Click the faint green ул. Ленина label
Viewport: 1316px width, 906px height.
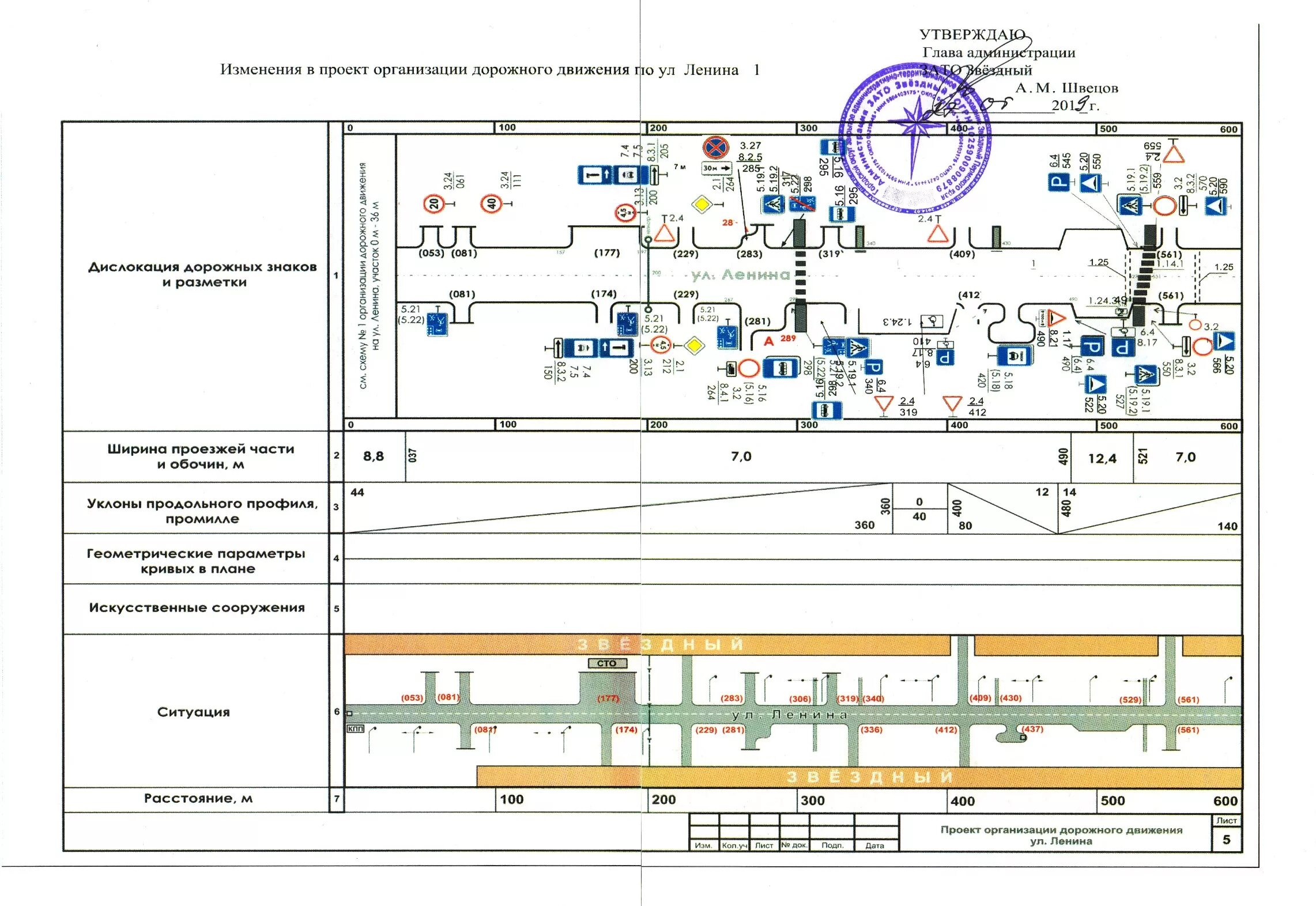[740, 275]
